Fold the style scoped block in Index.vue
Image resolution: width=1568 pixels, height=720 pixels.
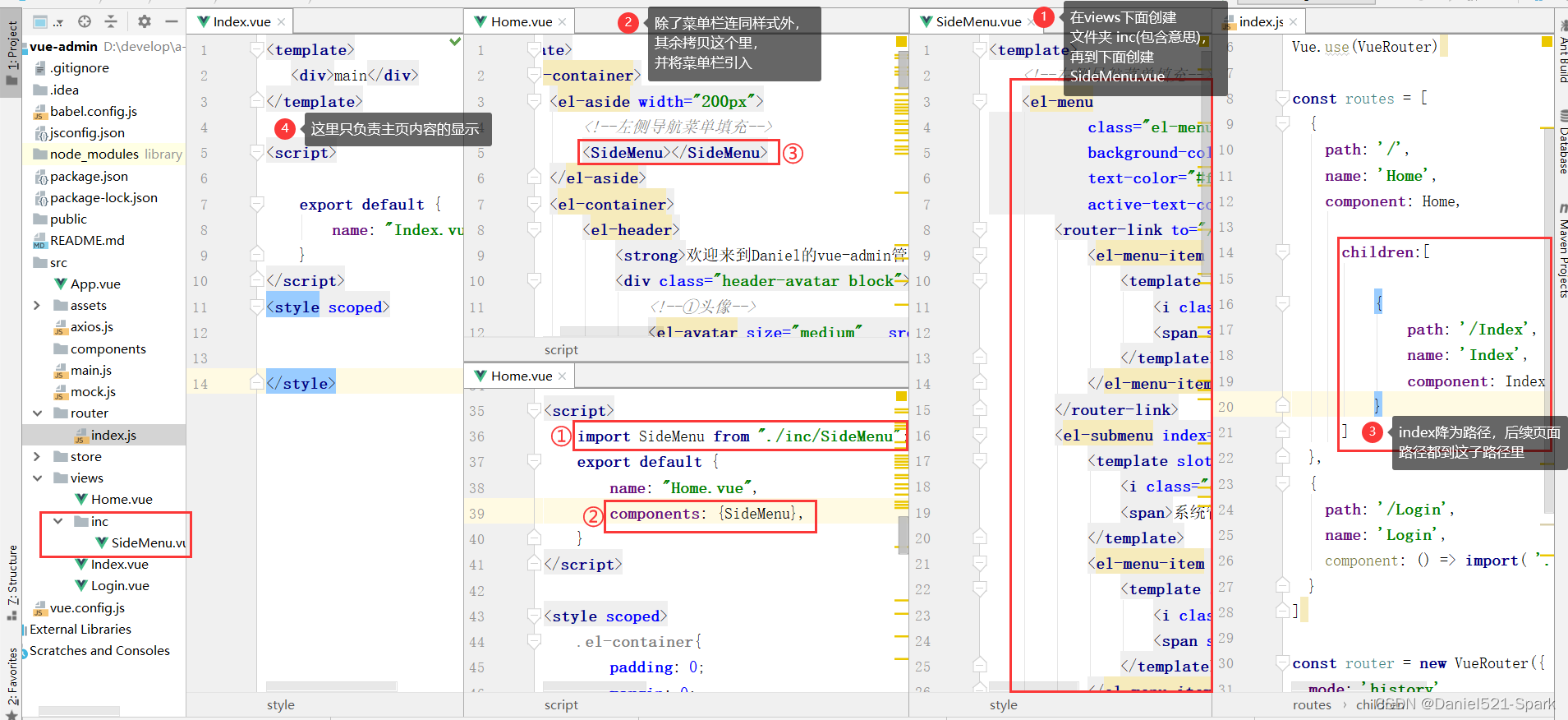(256, 307)
